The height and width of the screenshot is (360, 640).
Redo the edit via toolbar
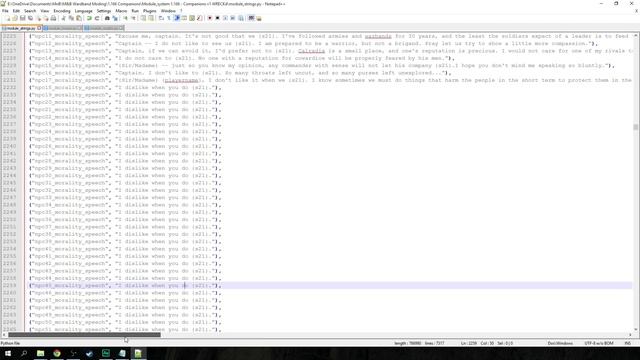point(97,18)
